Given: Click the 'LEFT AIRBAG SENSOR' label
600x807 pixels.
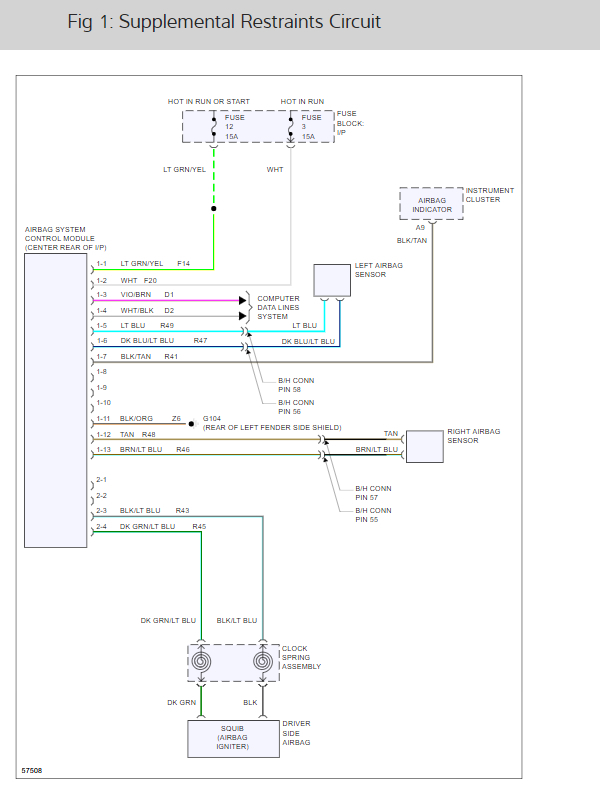Looking at the screenshot, I should [379, 270].
